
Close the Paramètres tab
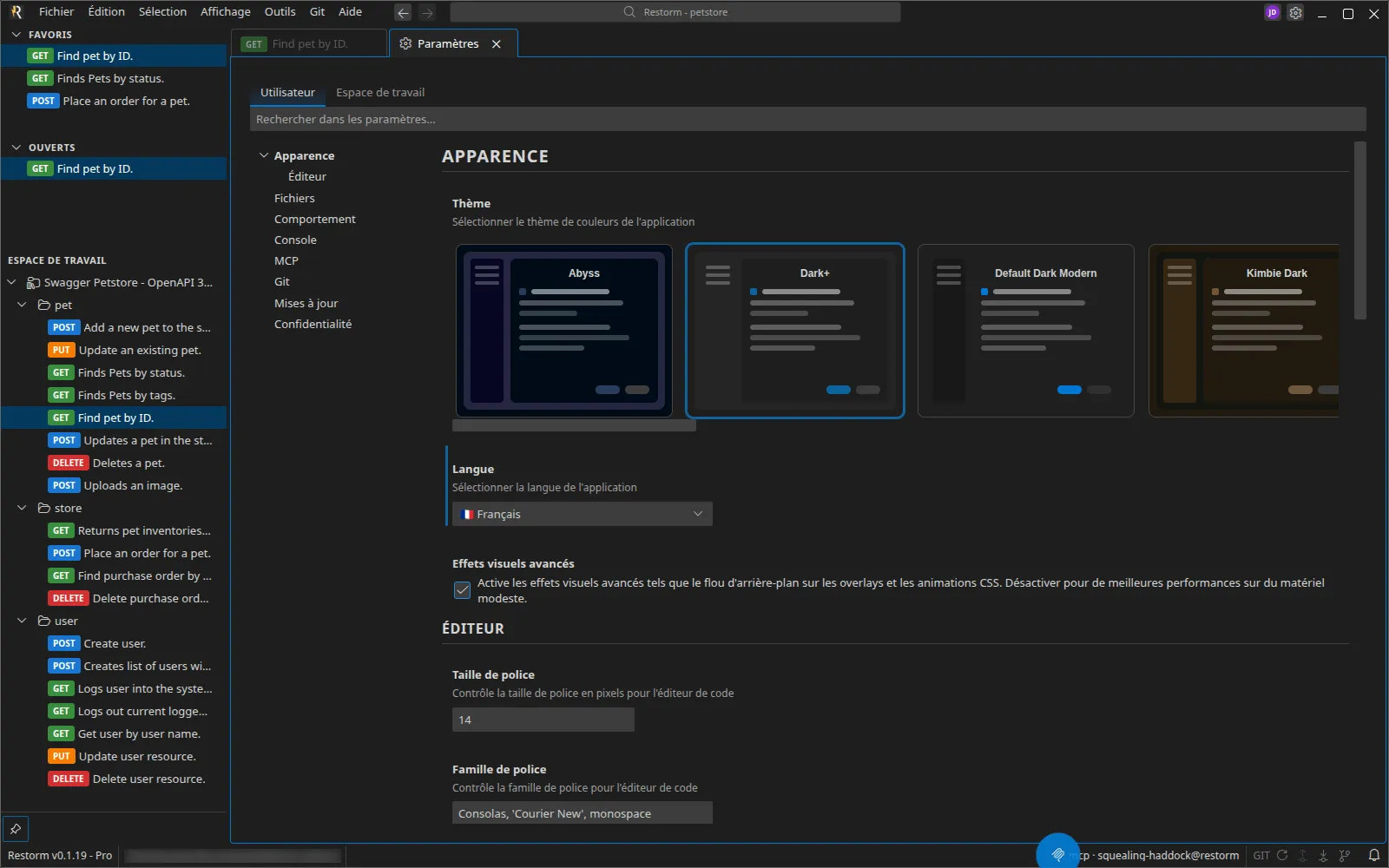497,44
